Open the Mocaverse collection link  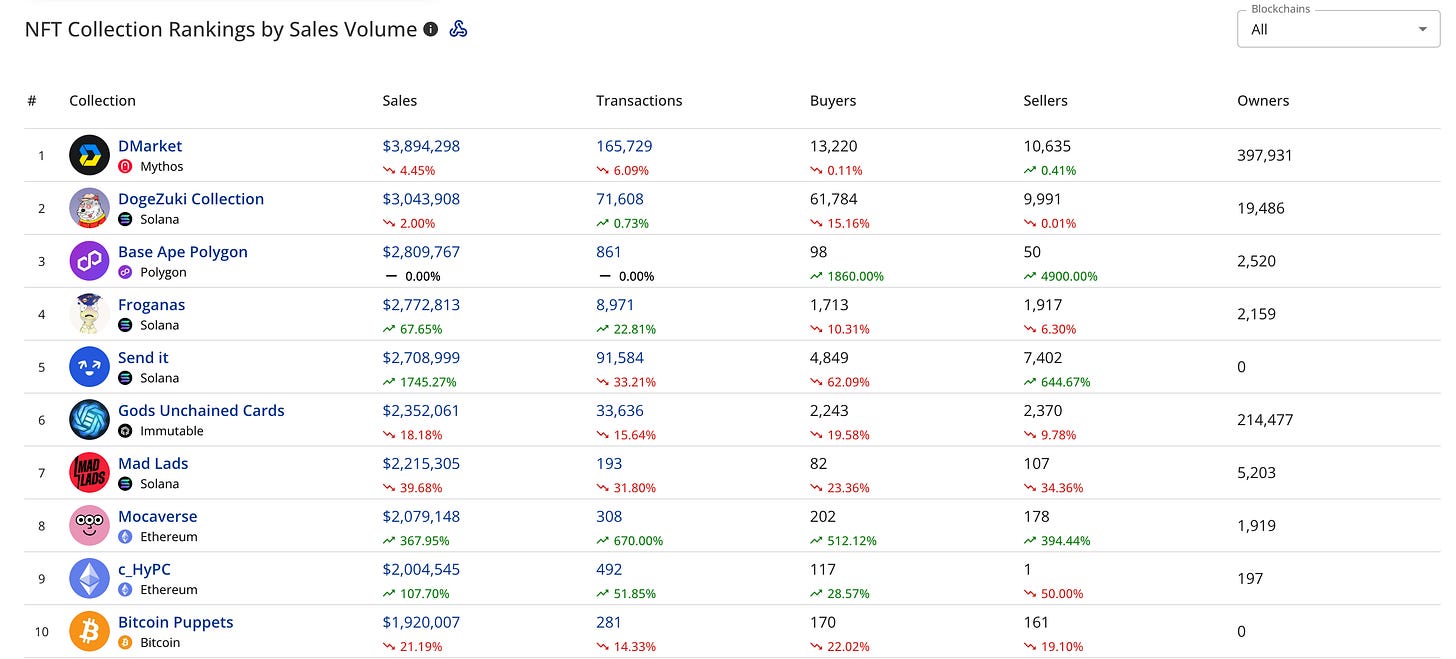click(158, 517)
